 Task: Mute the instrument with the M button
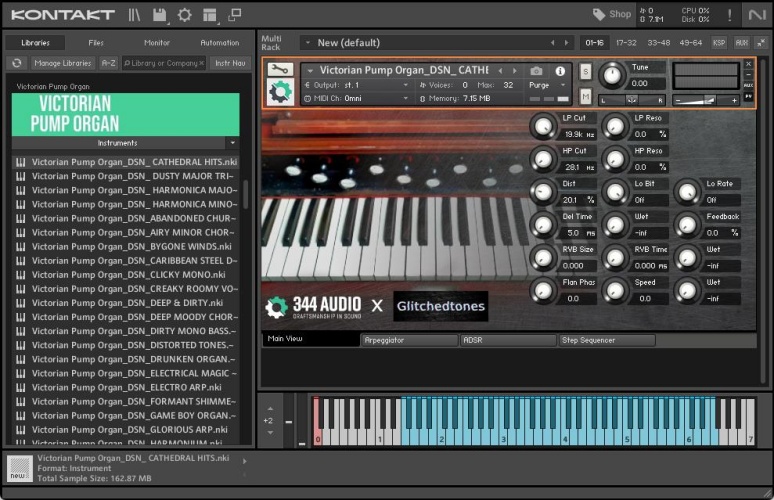pyautogui.click(x=585, y=97)
